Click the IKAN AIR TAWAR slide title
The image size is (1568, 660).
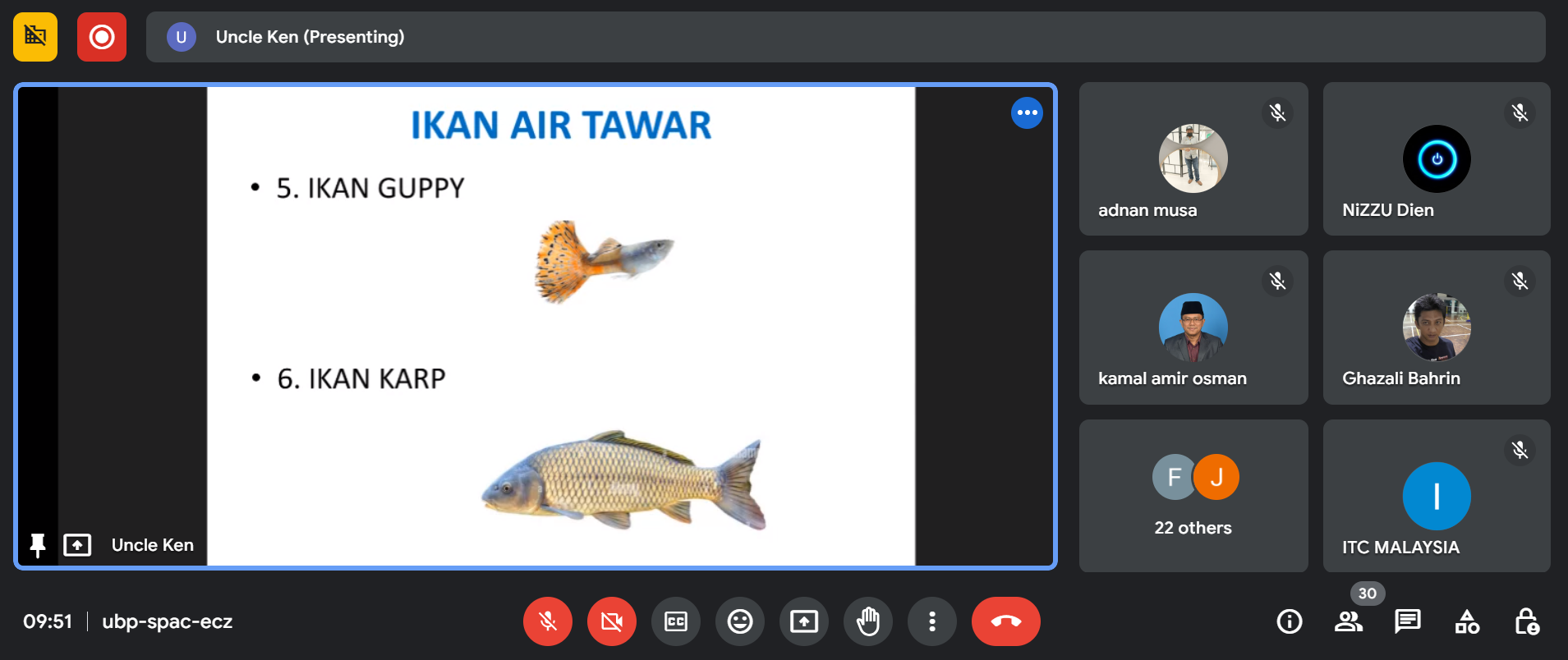pyautogui.click(x=561, y=126)
